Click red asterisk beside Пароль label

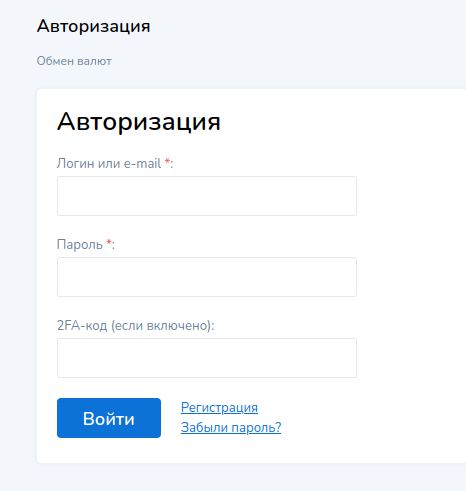coord(109,242)
